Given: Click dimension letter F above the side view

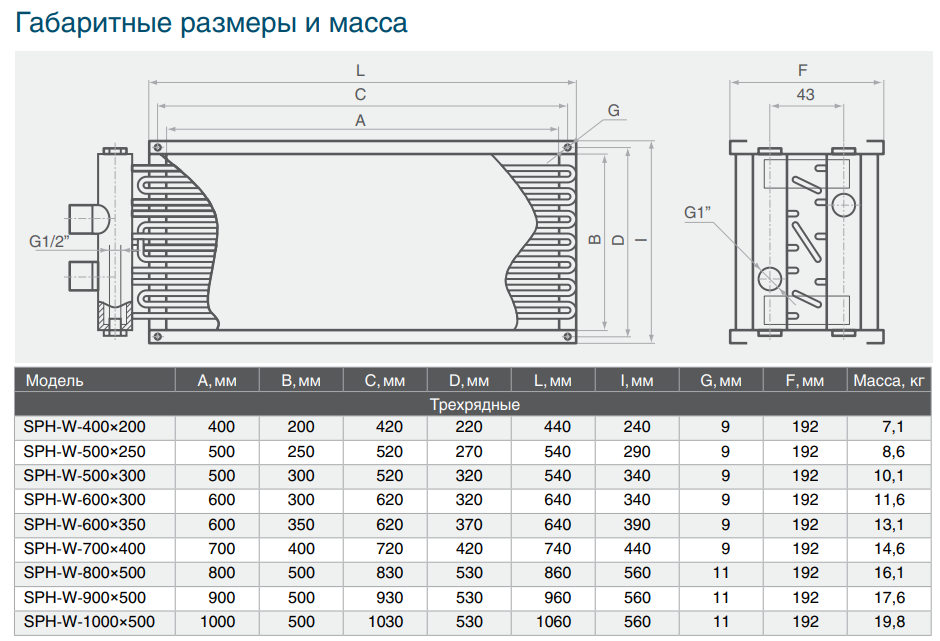Looking at the screenshot, I should [x=803, y=70].
